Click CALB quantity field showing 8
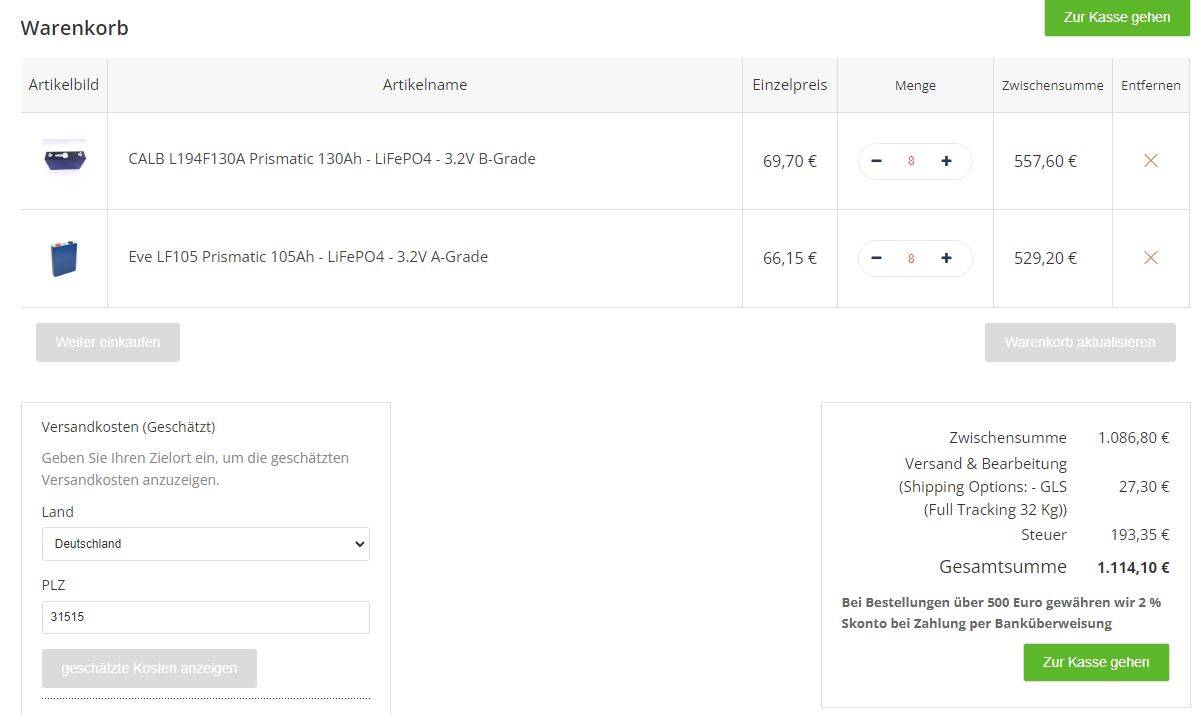The image size is (1200, 715). 911,161
